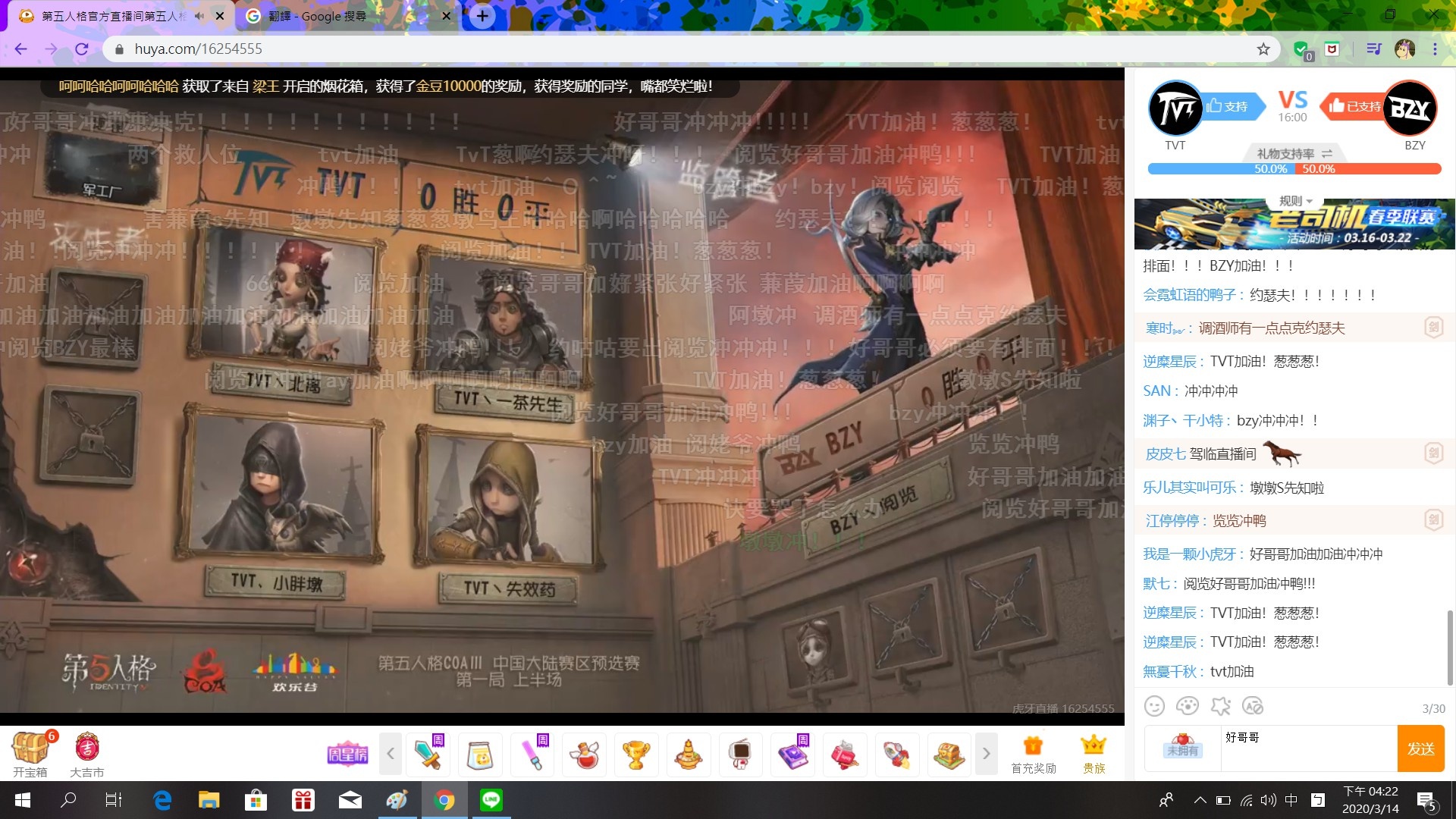
Task: Open user profile of 我是一颗小虎牙
Action: tap(1190, 554)
